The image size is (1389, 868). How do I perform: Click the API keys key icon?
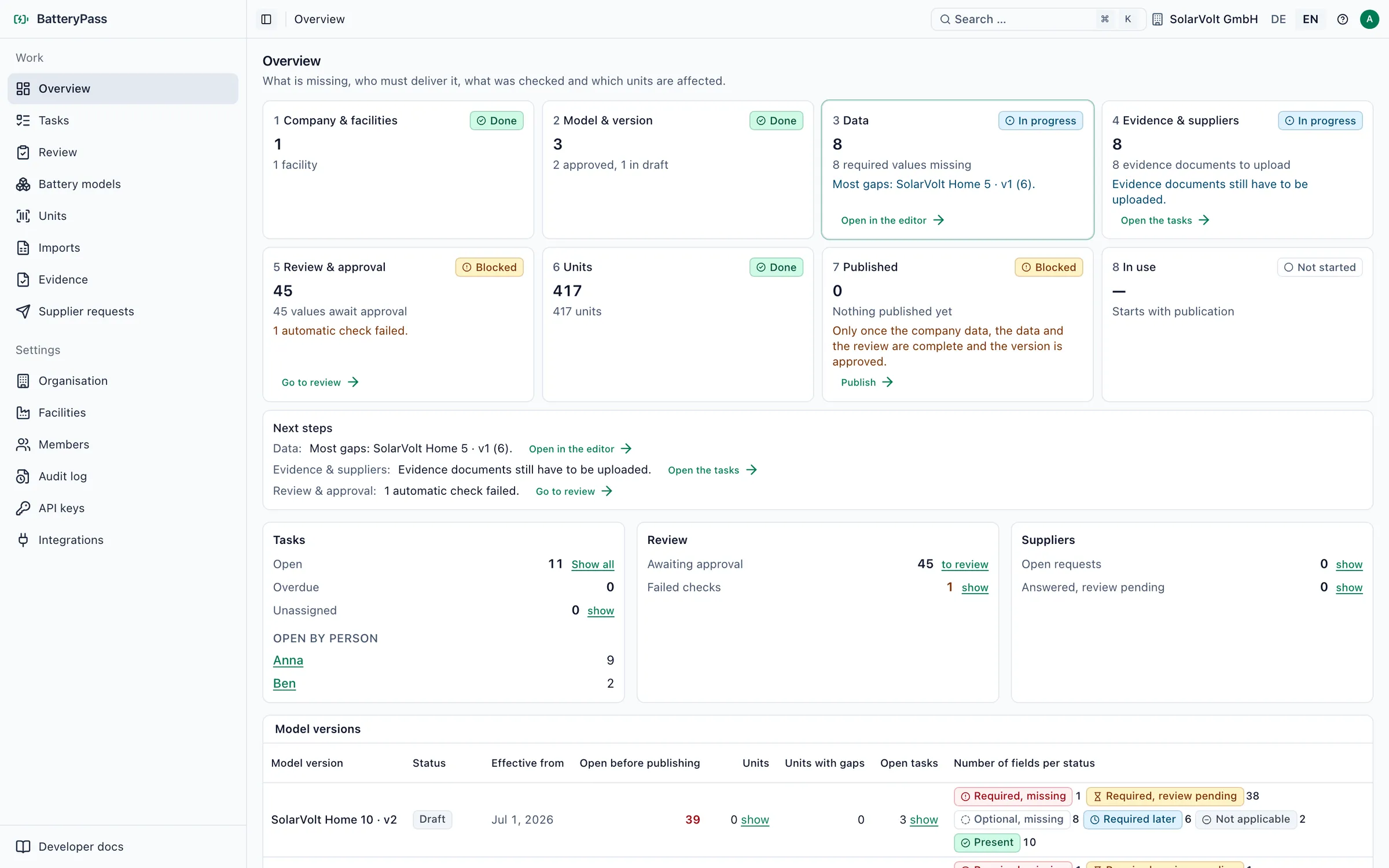pos(23,508)
